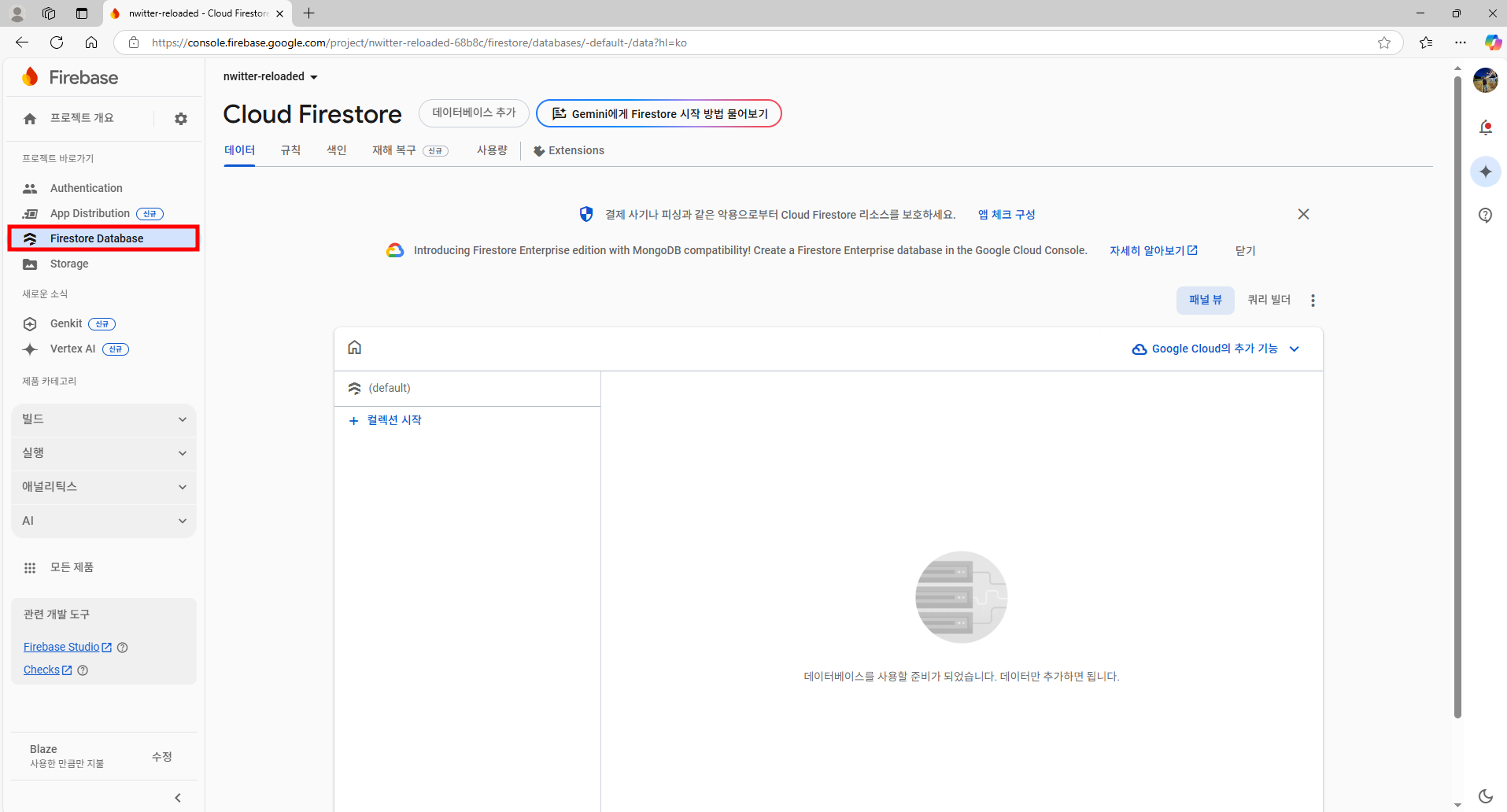
Task: Open the browser workspaces icon
Action: [x=49, y=13]
